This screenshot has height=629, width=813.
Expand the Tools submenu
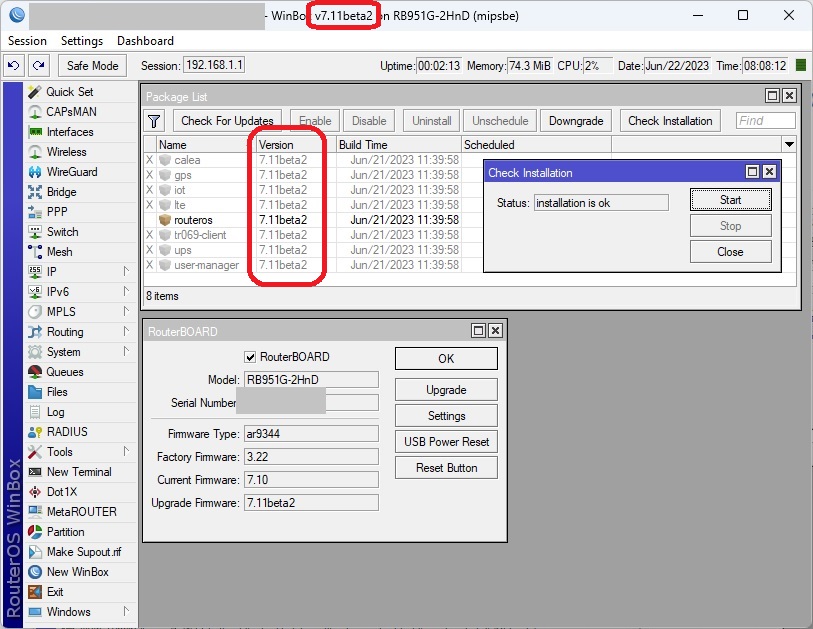[x=126, y=452]
